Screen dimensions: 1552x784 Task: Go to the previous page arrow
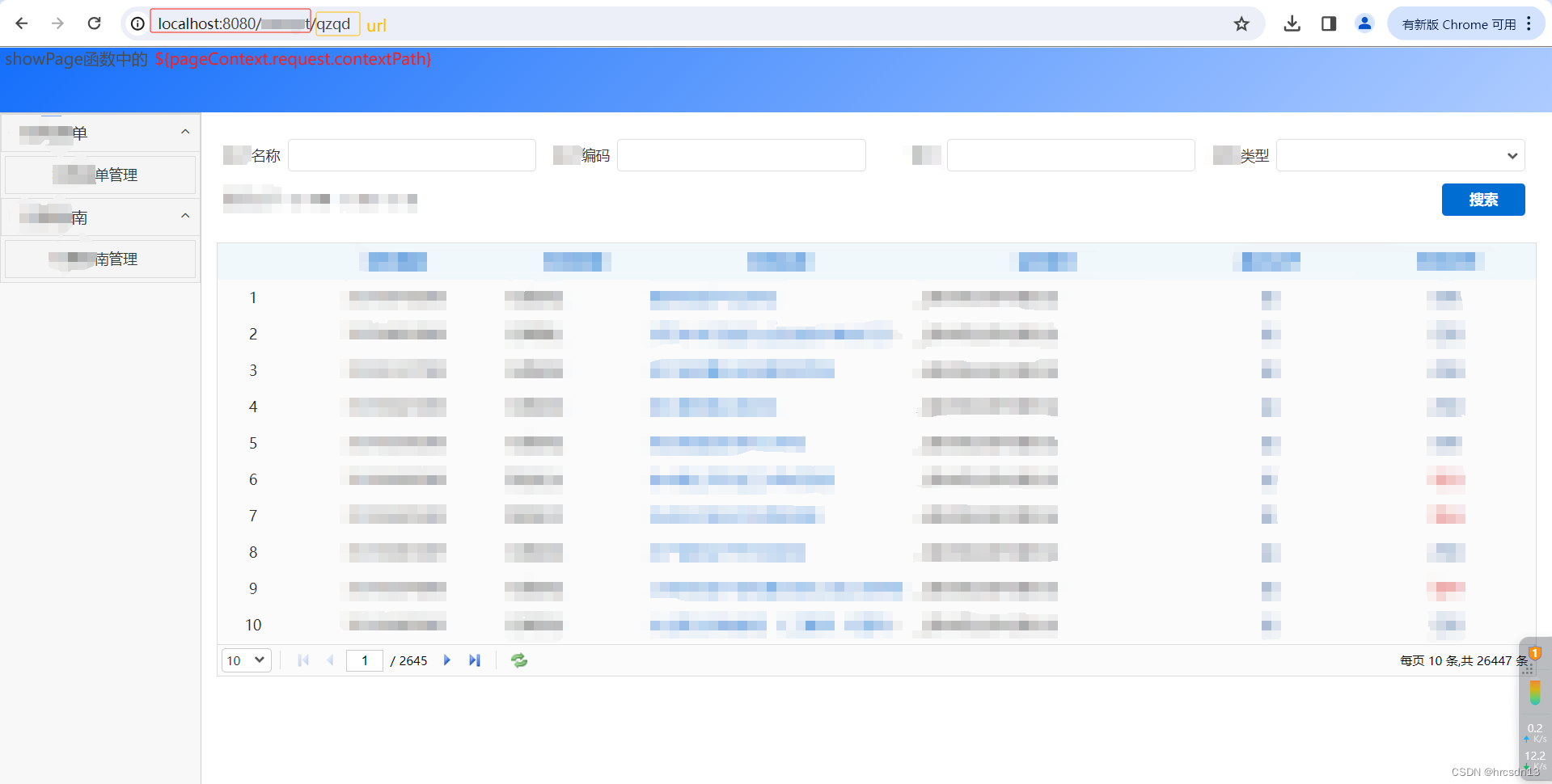[x=330, y=660]
